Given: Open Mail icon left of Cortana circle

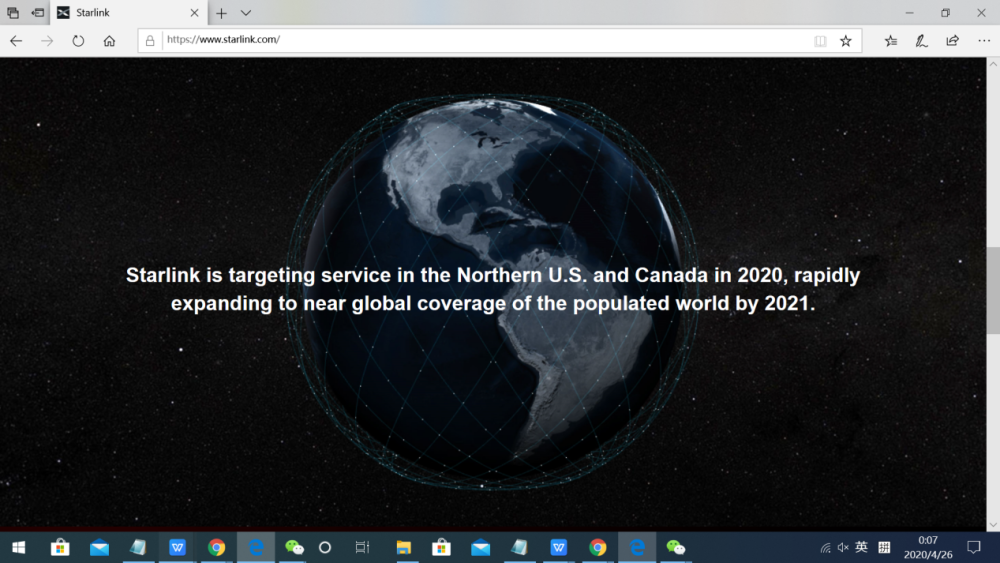Looking at the screenshot, I should [x=99, y=547].
